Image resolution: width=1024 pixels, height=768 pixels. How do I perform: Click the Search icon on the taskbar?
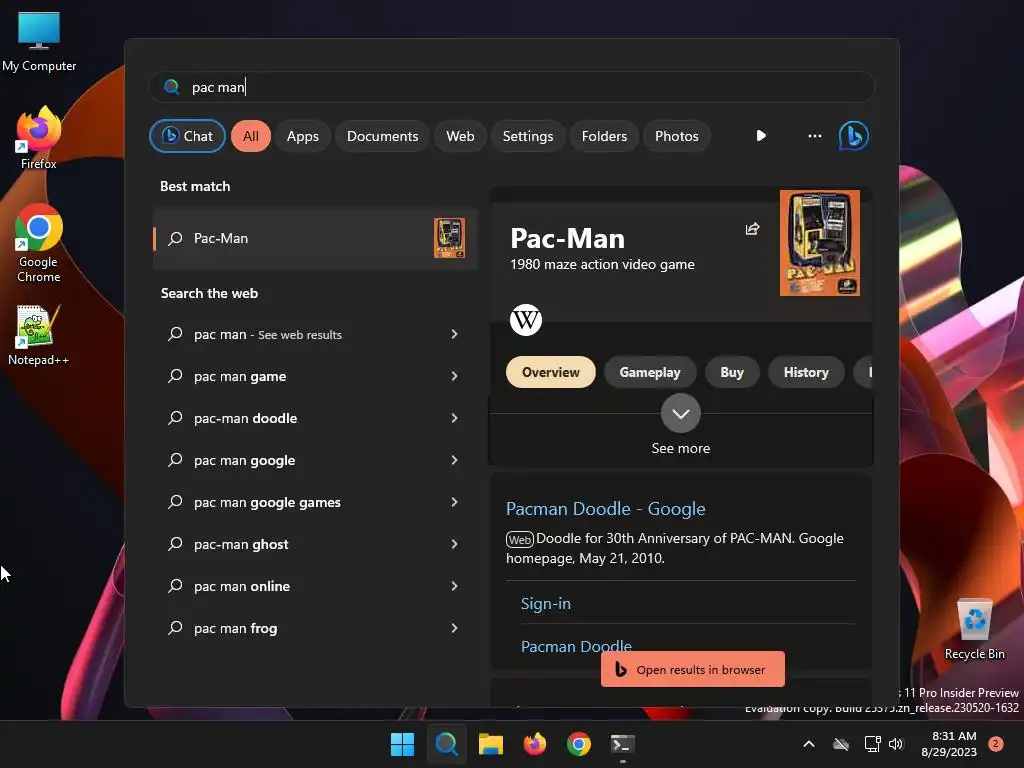tap(447, 744)
